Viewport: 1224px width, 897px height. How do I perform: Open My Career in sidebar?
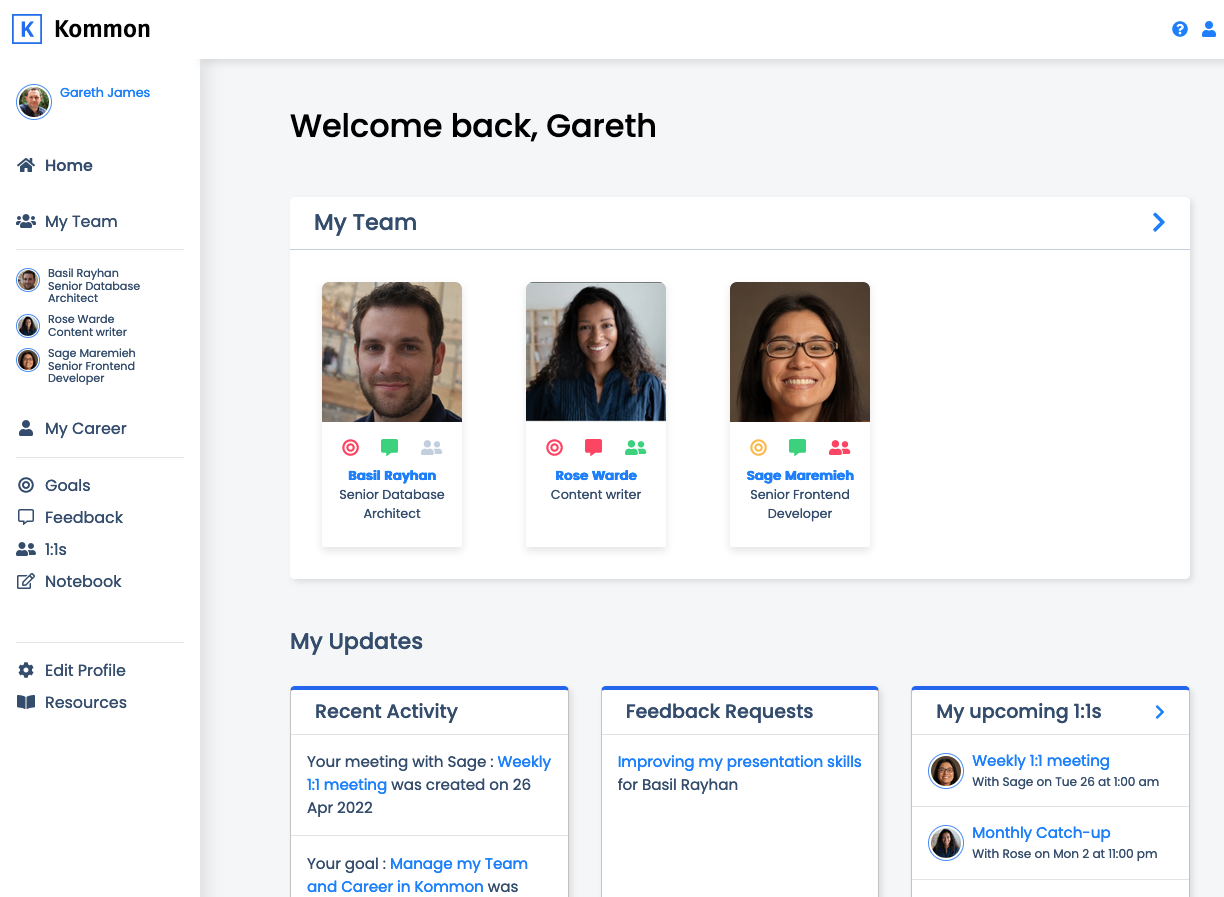tap(85, 428)
